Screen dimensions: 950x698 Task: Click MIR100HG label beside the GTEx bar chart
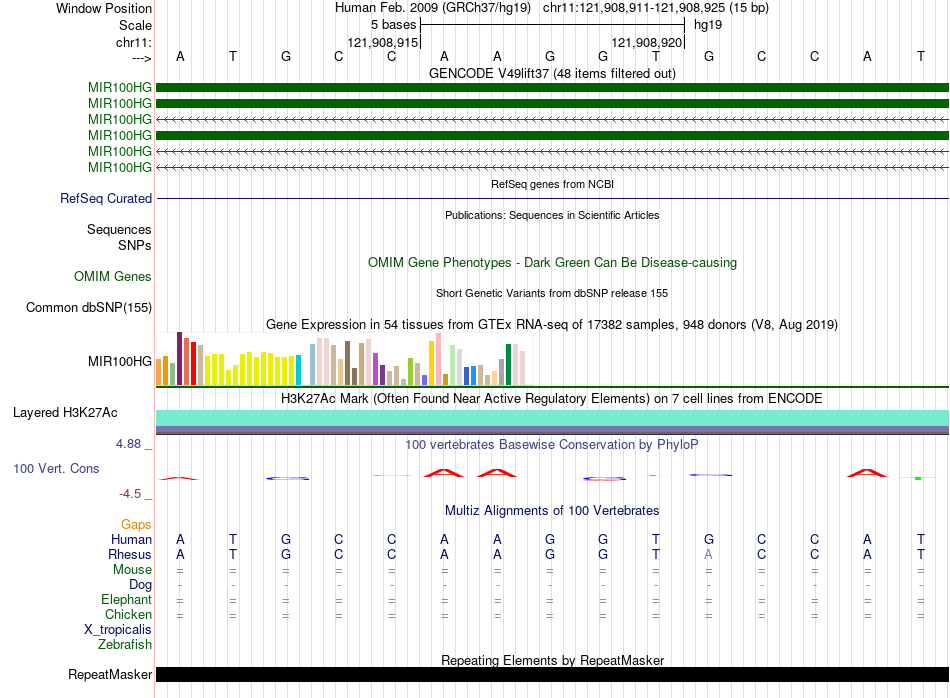[120, 361]
